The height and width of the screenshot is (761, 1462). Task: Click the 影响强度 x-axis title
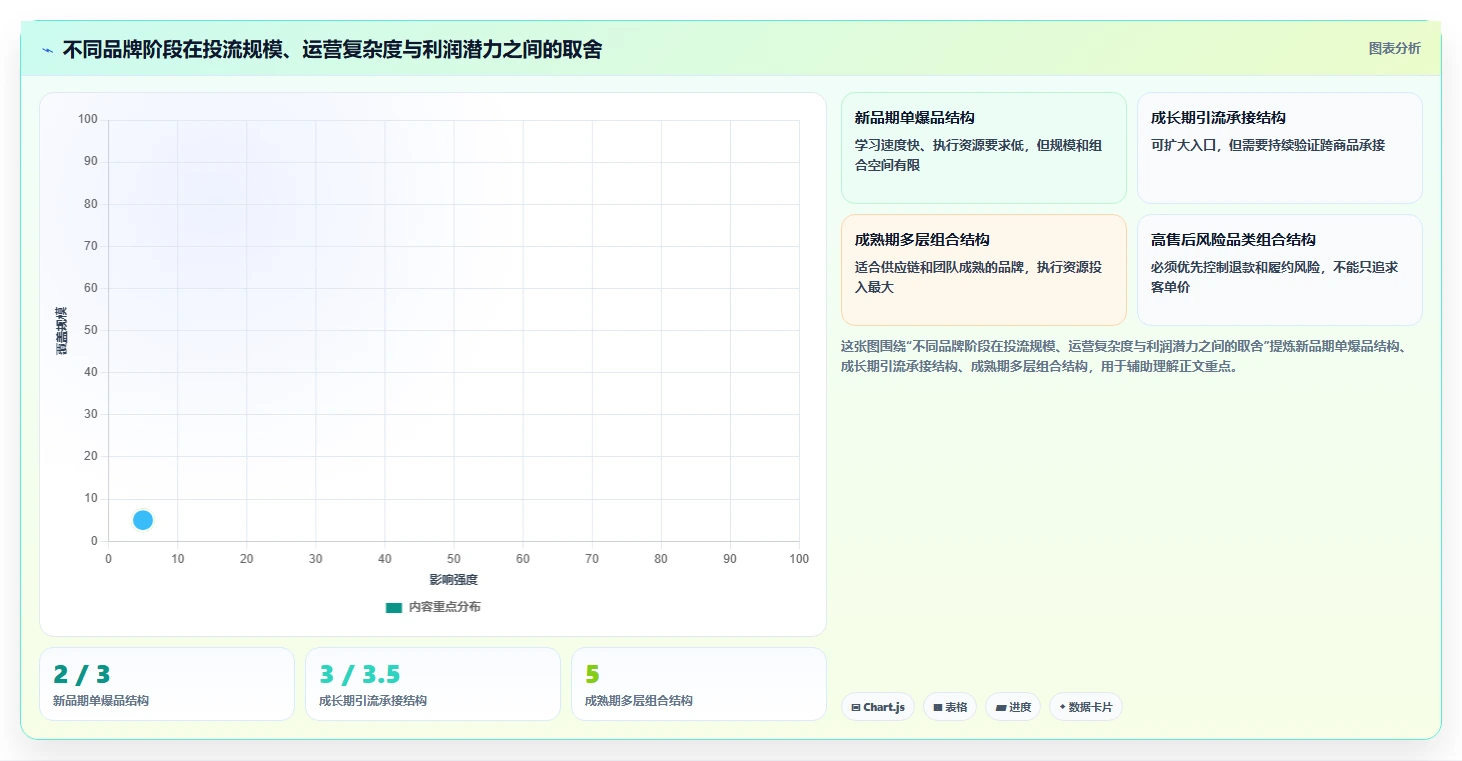coord(454,580)
